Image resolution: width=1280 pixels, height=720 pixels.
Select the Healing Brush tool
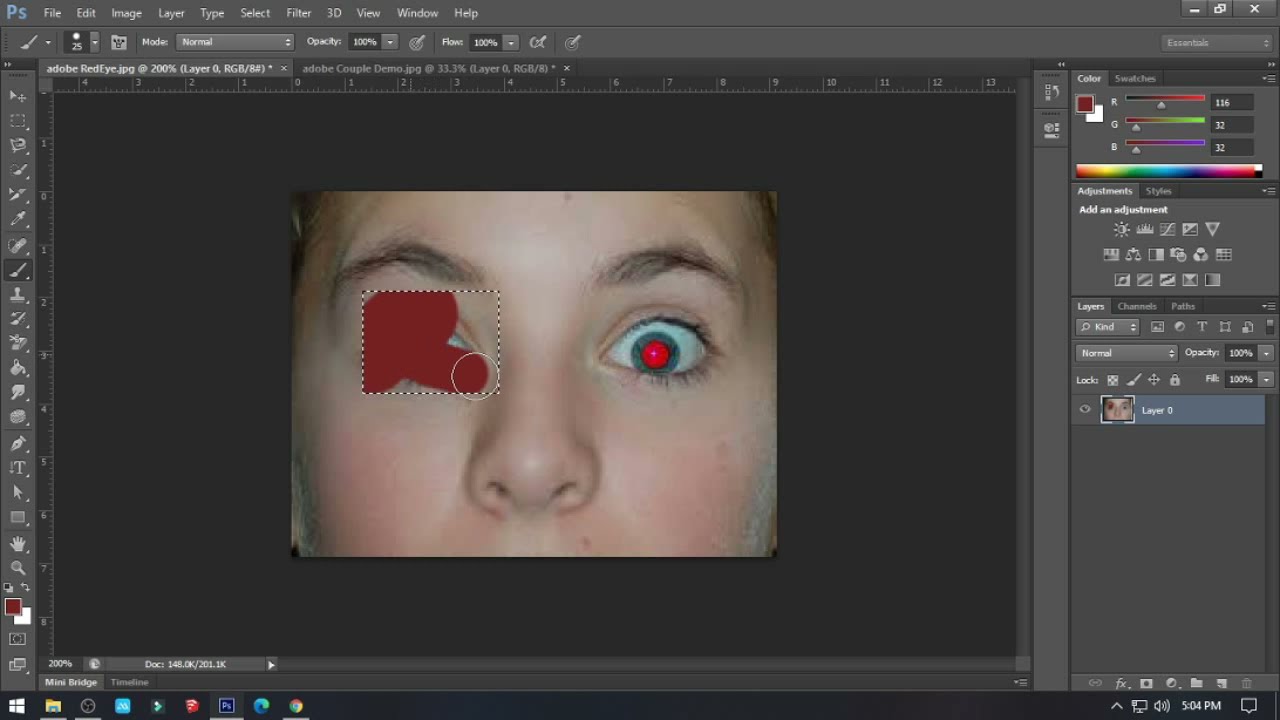[x=18, y=245]
